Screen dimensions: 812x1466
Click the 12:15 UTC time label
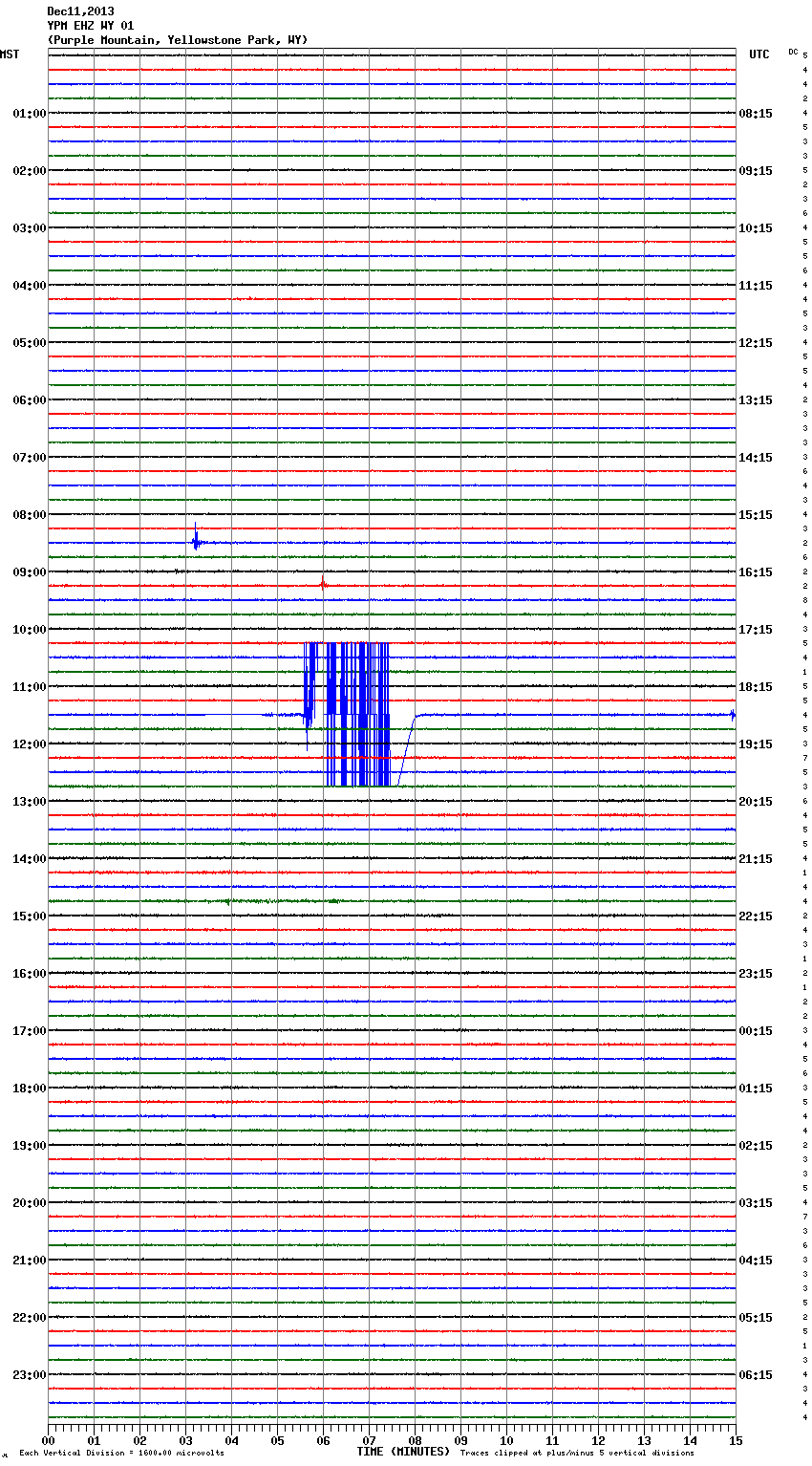click(756, 343)
